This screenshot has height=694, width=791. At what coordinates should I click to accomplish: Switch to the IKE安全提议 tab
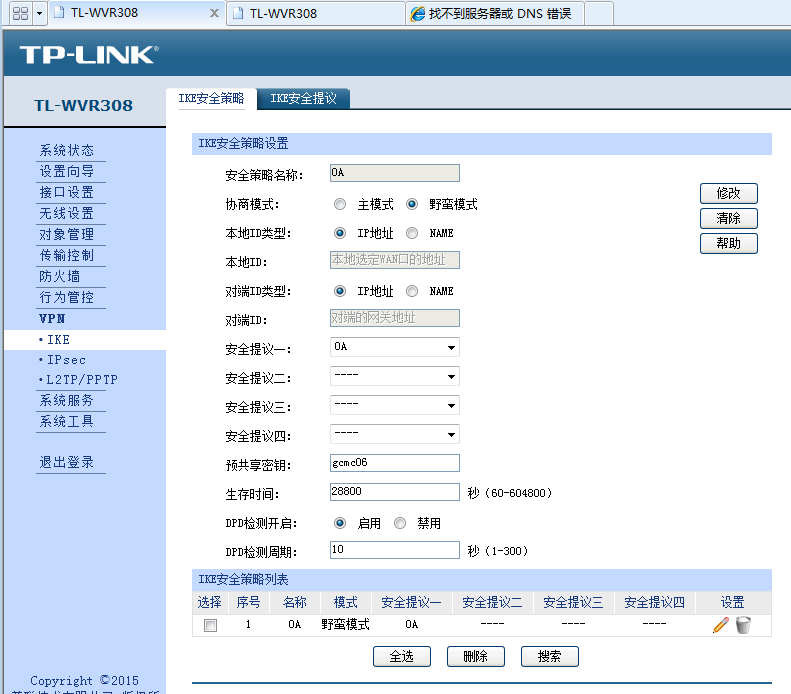303,98
